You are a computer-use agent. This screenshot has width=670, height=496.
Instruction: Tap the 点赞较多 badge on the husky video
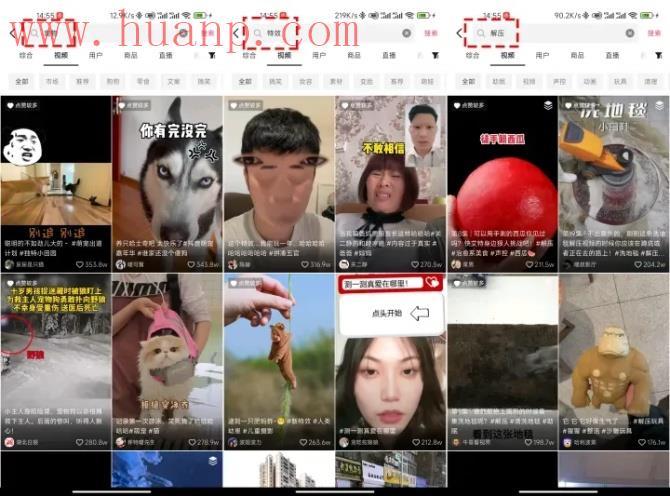(x=134, y=105)
